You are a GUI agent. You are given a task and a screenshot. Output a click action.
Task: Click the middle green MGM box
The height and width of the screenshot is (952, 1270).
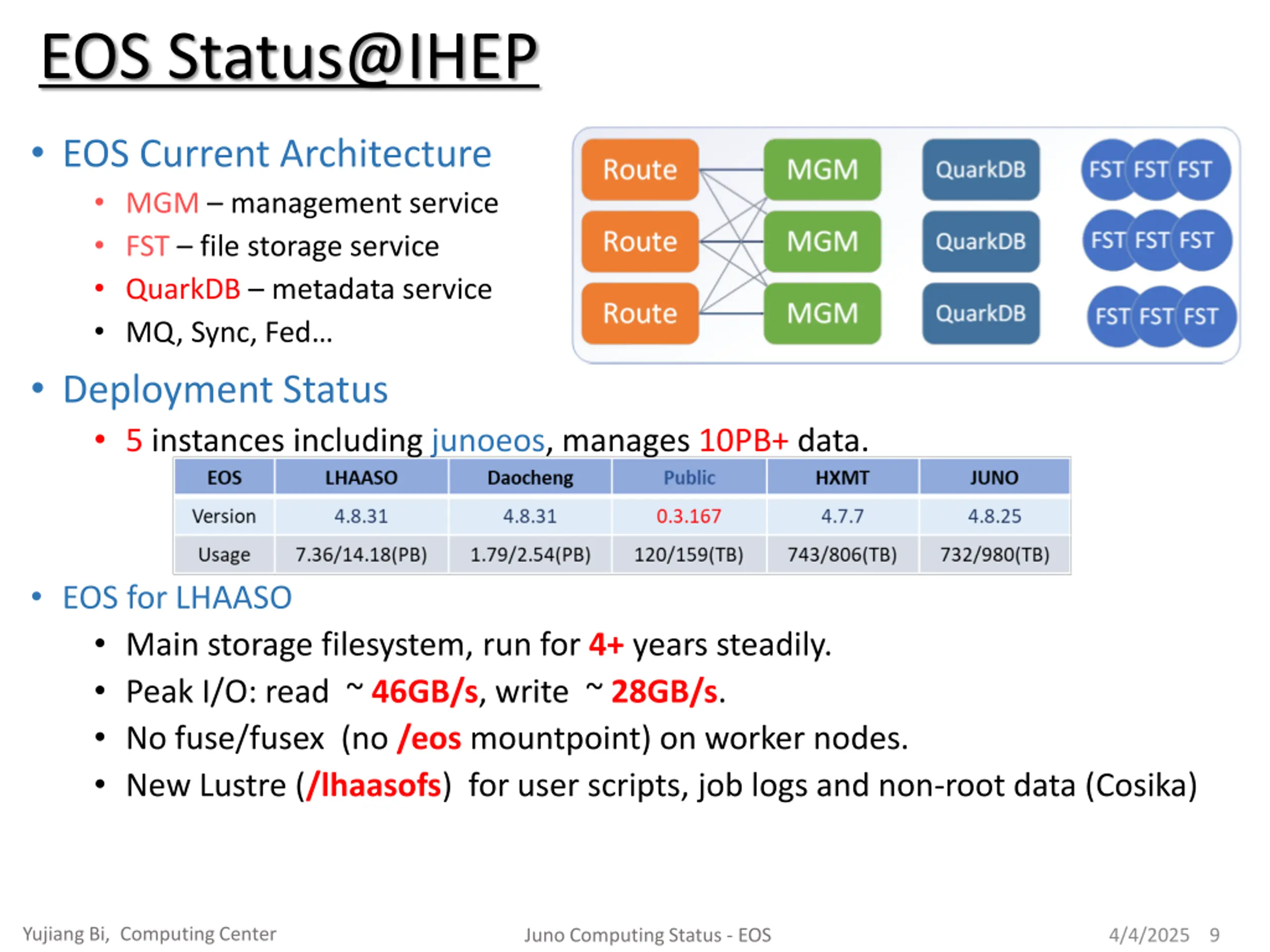tap(822, 241)
